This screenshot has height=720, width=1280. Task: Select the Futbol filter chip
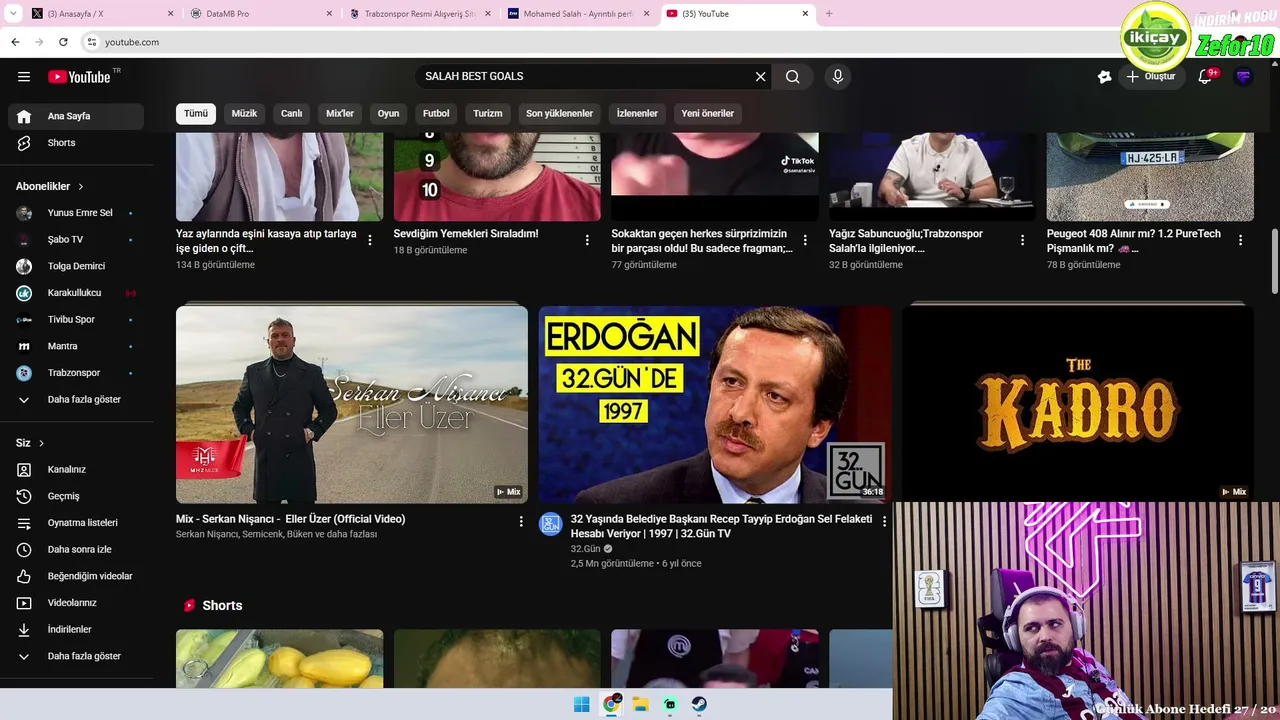(x=436, y=114)
